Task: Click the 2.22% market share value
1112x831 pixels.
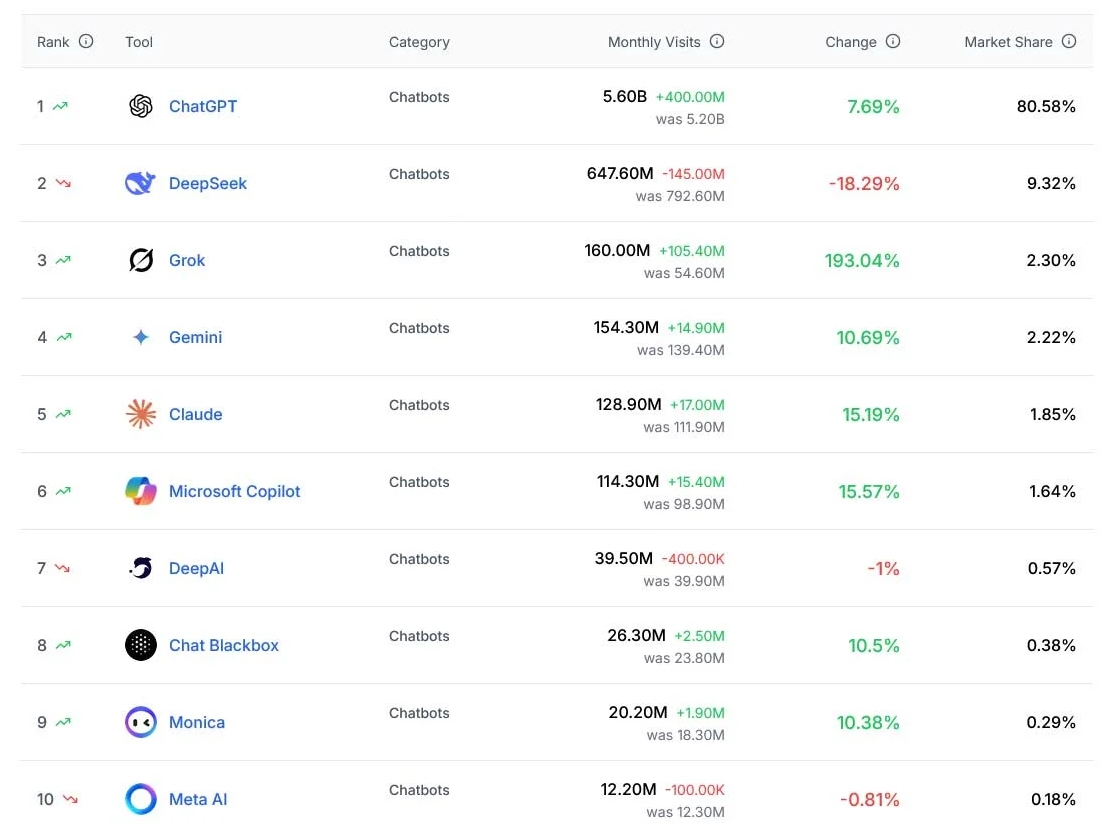Action: pyautogui.click(x=1051, y=338)
